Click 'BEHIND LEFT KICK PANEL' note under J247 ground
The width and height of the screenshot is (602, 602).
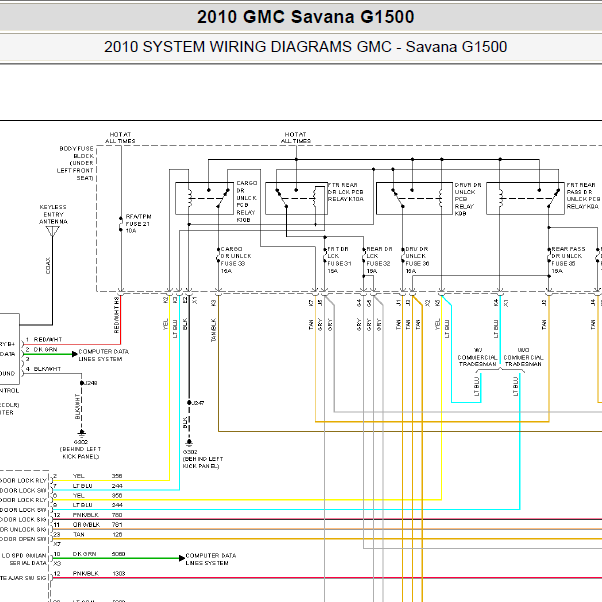[203, 462]
